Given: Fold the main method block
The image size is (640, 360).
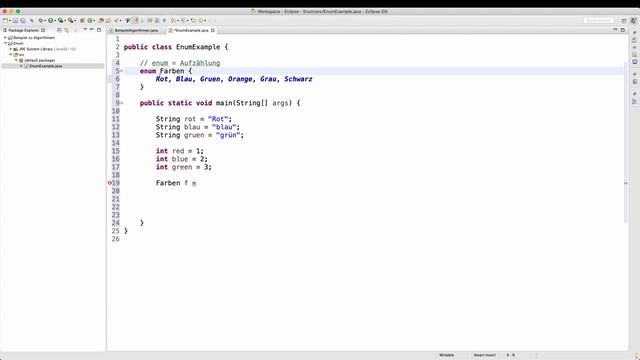Looking at the screenshot, I should [x=121, y=103].
